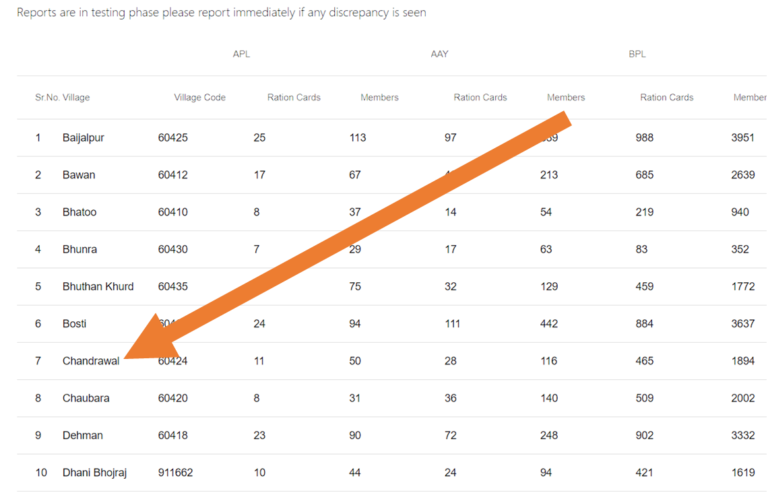Click the Bhunra village name
Screen dimensions: 768x495
pyautogui.click(x=79, y=249)
